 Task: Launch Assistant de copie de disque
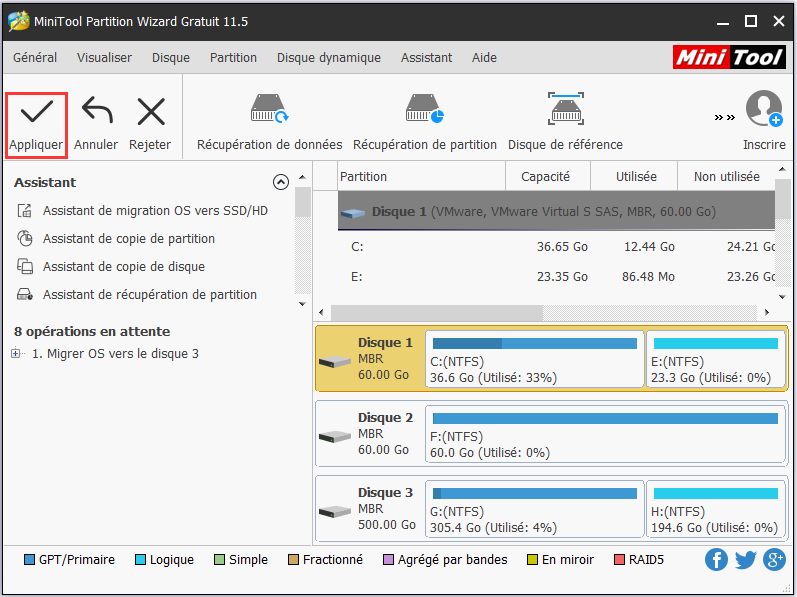124,266
